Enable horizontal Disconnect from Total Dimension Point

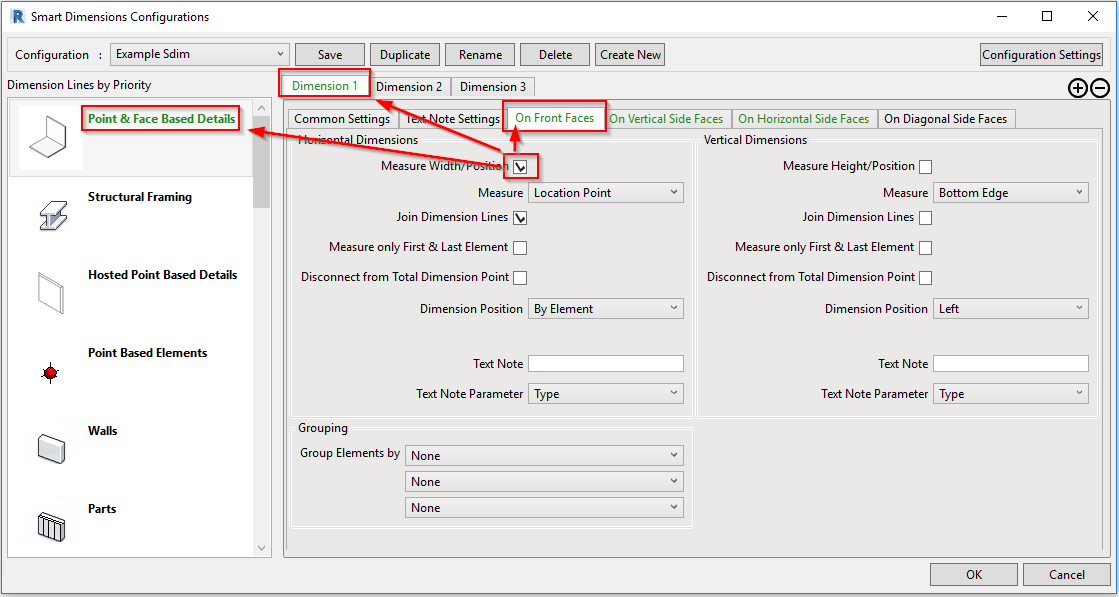[x=520, y=277]
